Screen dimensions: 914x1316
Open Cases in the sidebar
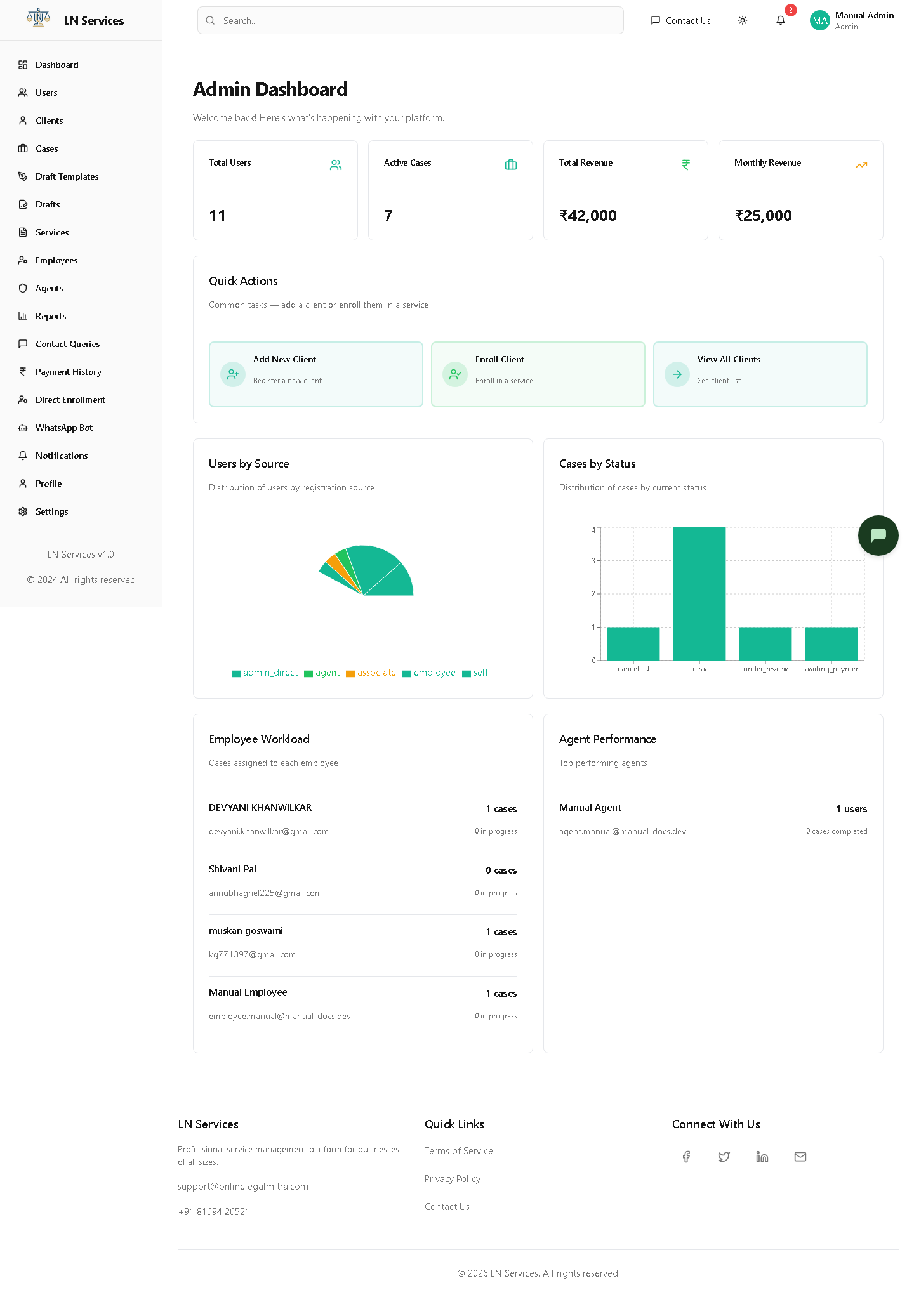(81, 148)
